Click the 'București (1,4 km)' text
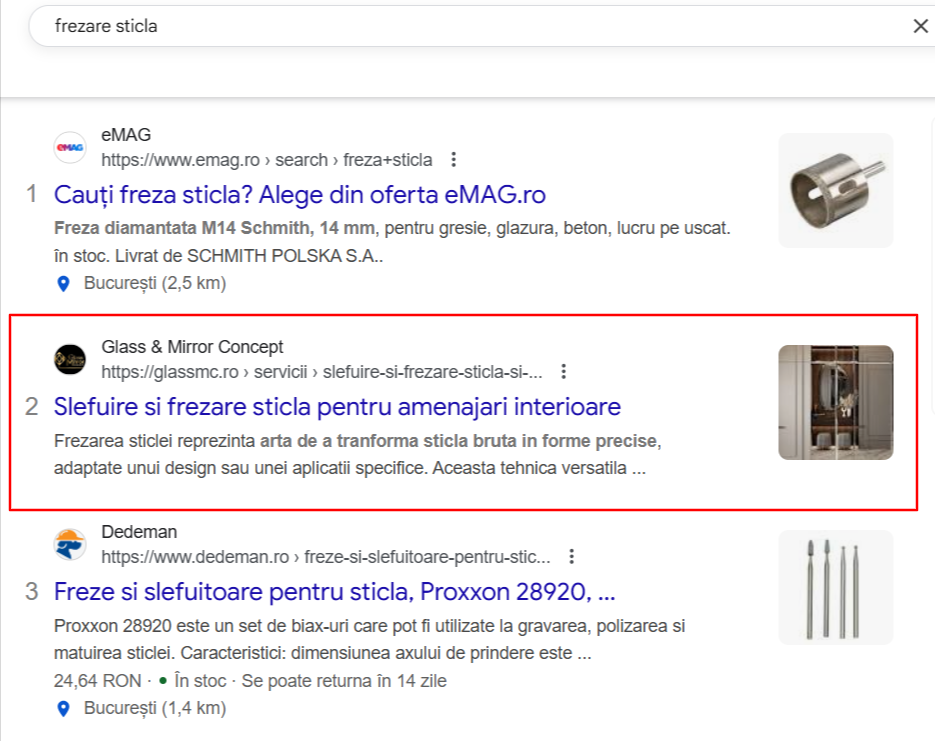935x741 pixels. pos(155,708)
